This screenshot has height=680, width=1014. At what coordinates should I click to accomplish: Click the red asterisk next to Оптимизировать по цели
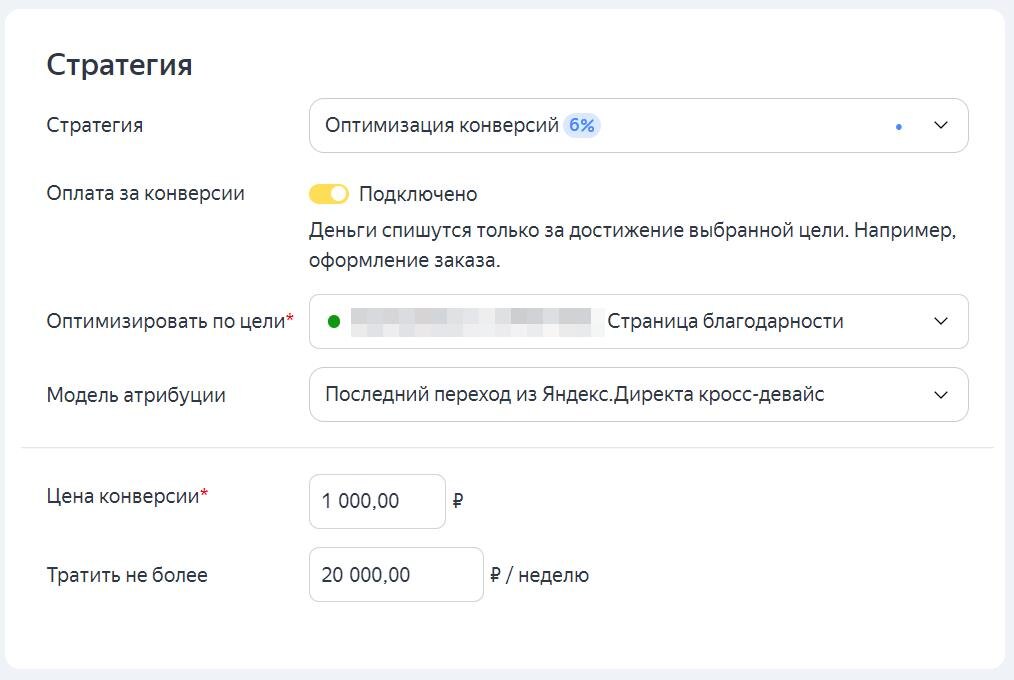[291, 314]
